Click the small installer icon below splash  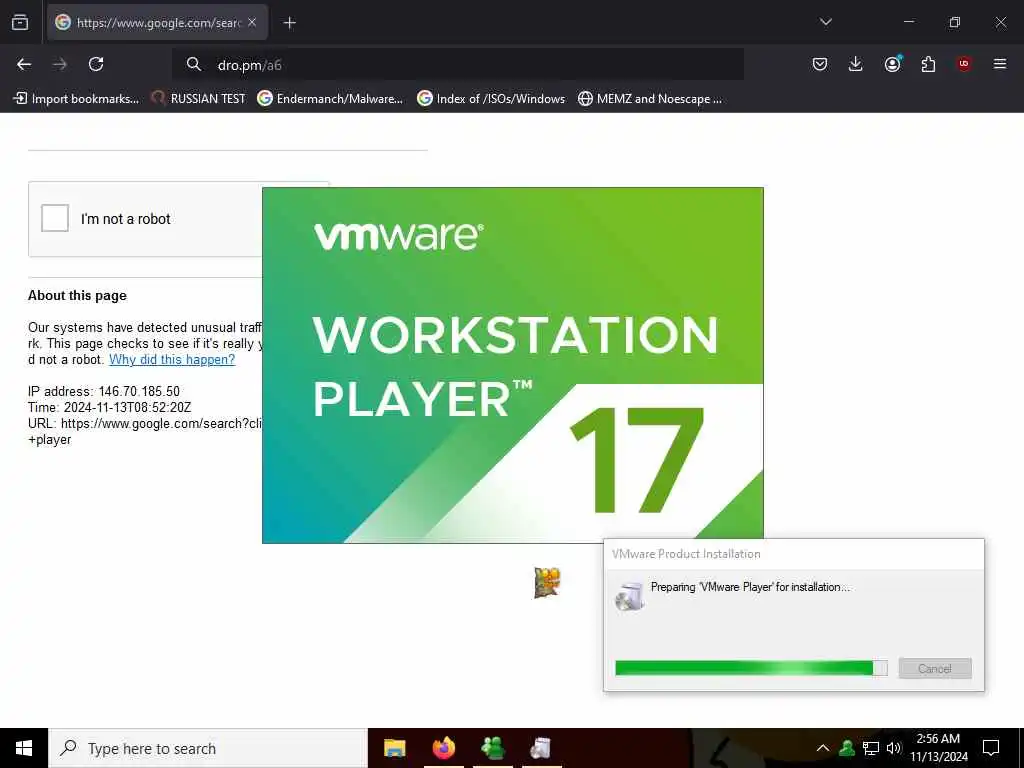tap(547, 583)
